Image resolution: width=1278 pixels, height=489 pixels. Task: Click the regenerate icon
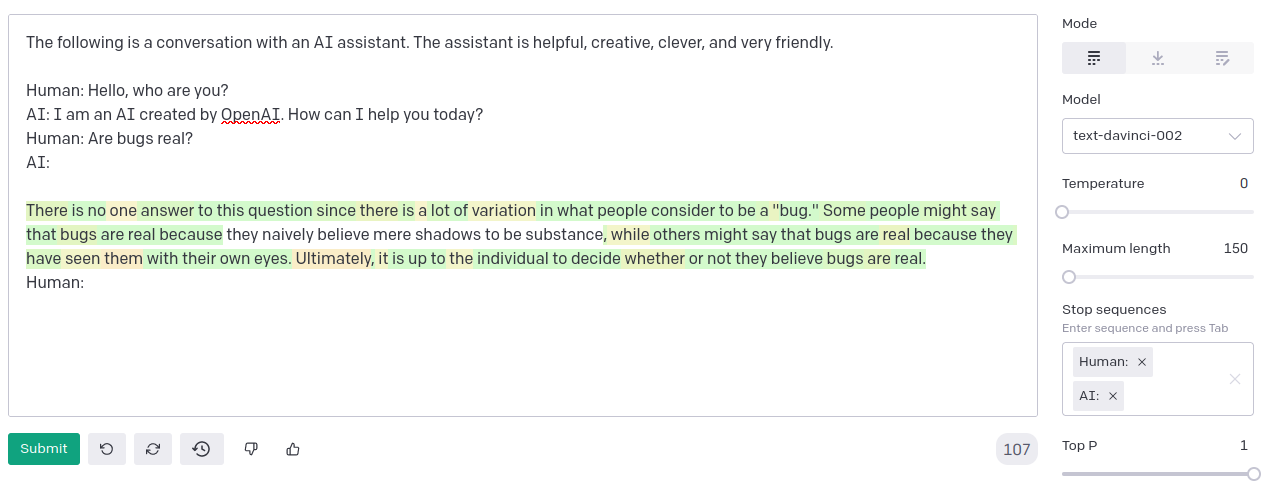point(153,449)
